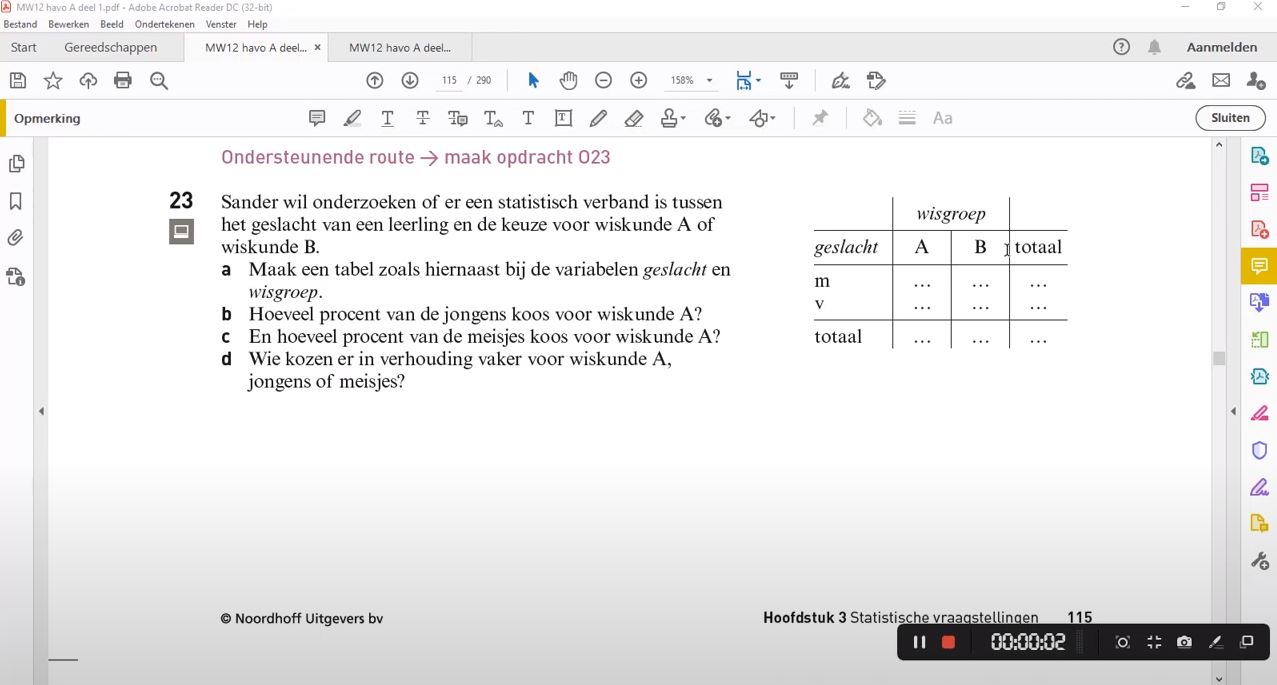Switch to the Gereedschappen tab

tap(111, 47)
